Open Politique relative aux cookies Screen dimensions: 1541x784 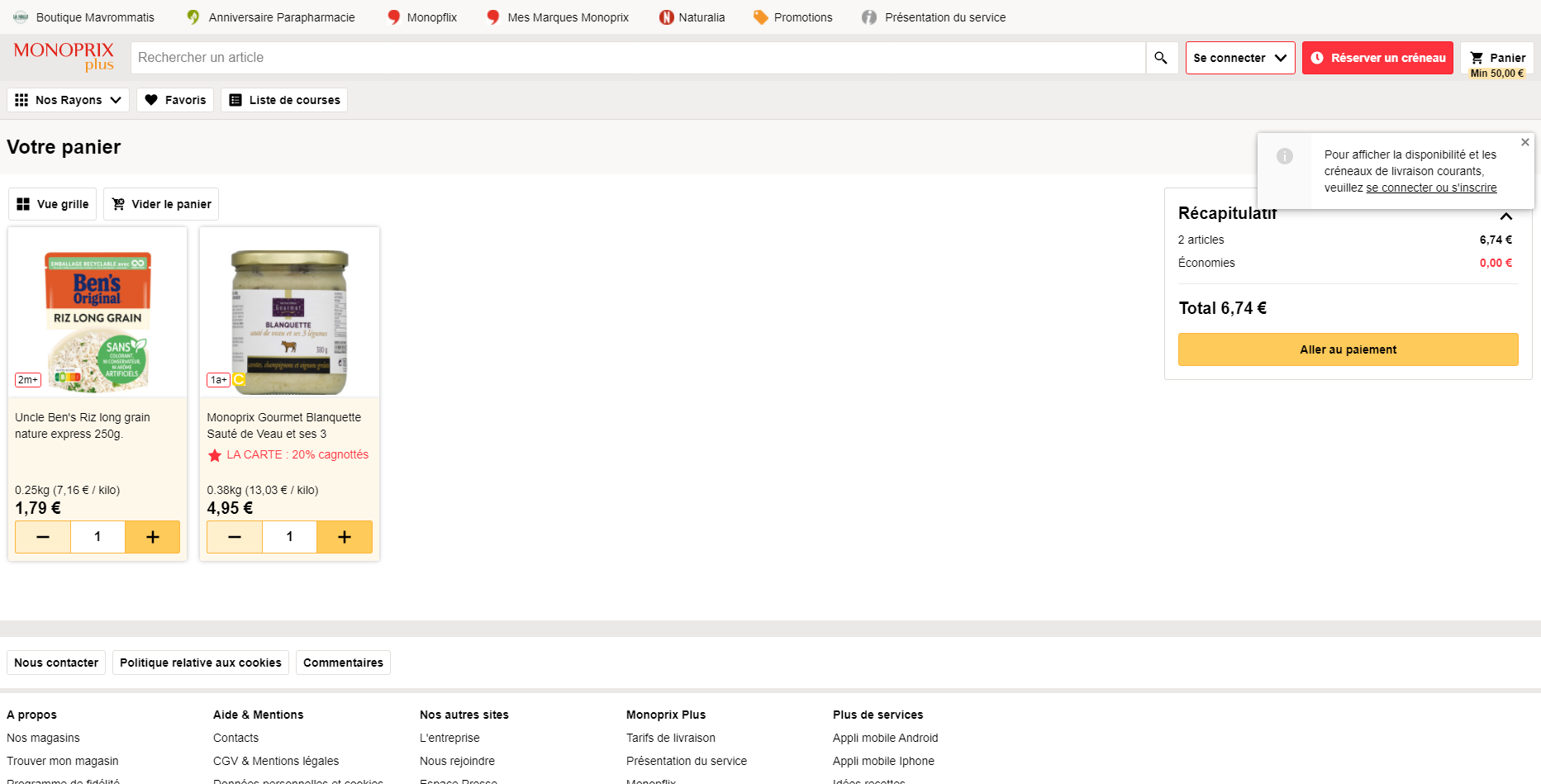[x=201, y=663]
